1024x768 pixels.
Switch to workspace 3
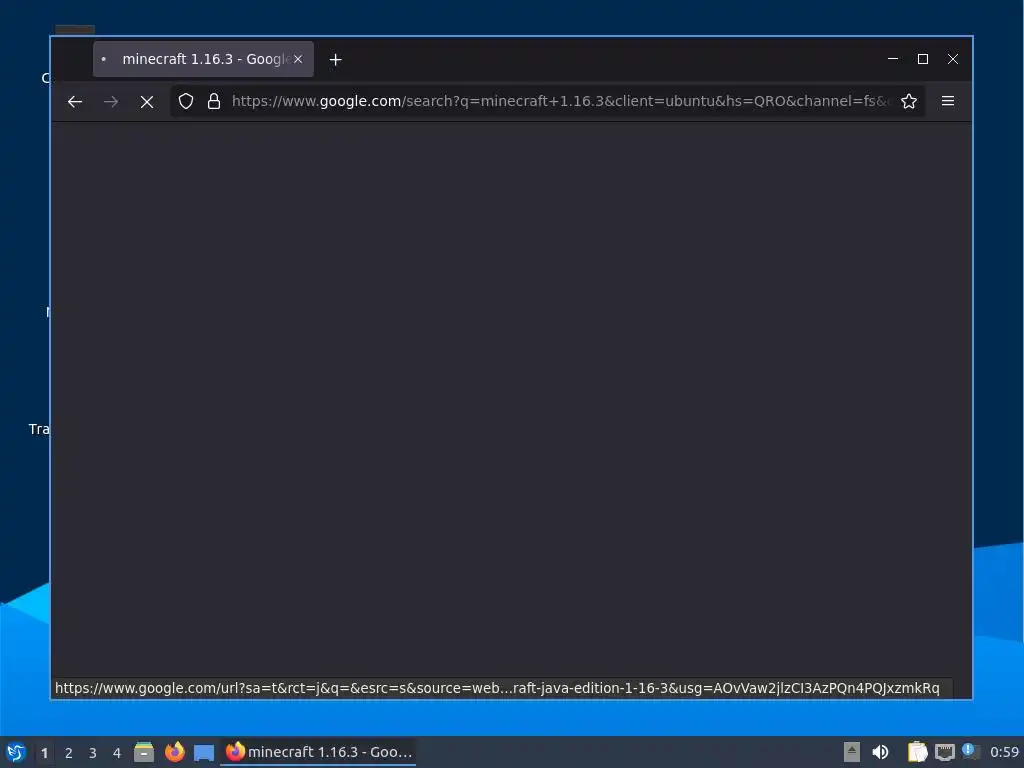point(93,752)
